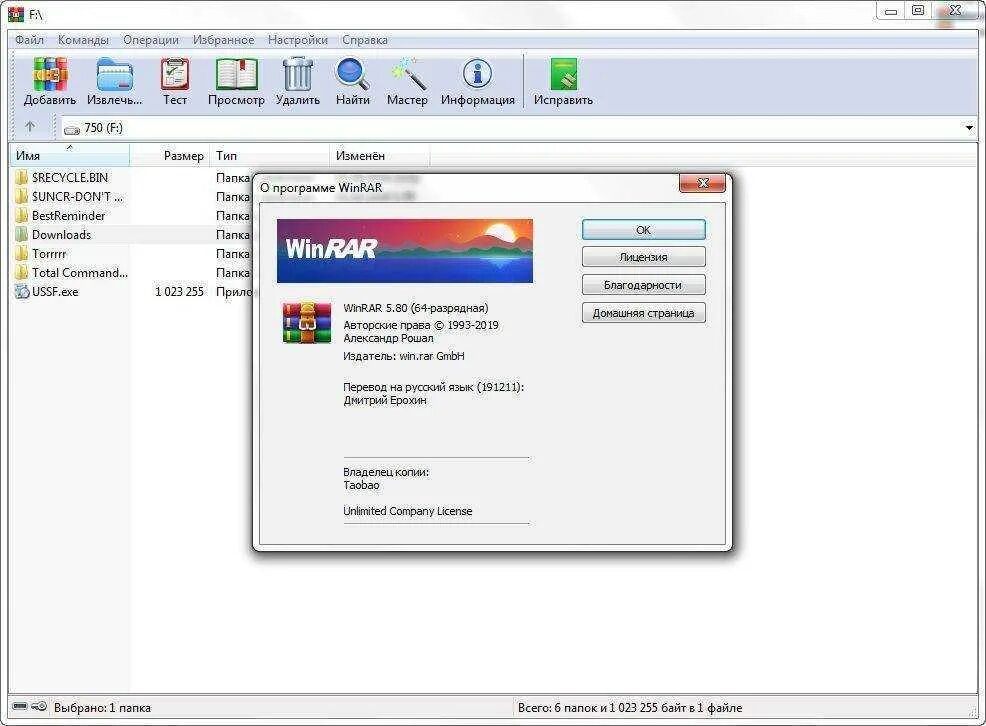The width and height of the screenshot is (986, 726).
Task: Click the Всего: 6 папок status text
Action: (x=629, y=708)
